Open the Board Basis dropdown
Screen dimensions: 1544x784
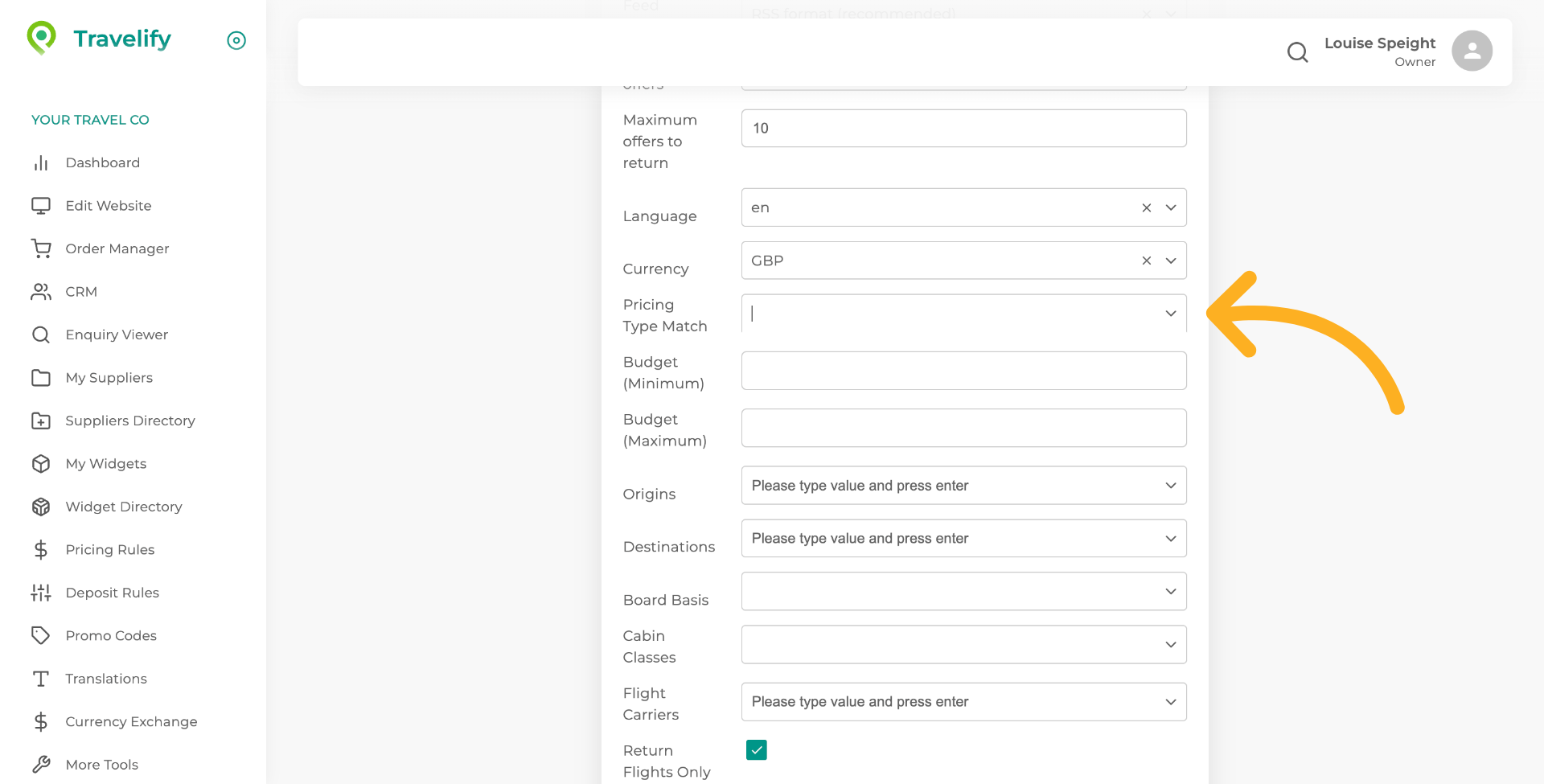(1171, 591)
